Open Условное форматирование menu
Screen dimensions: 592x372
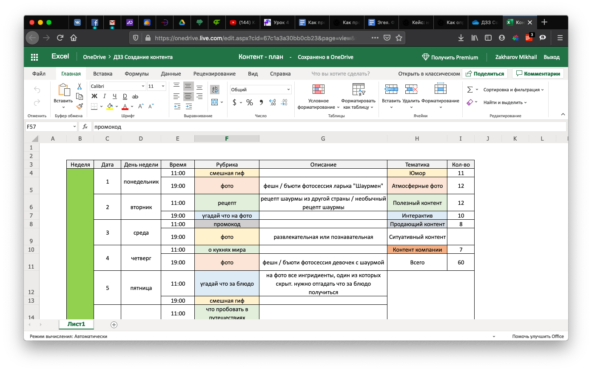click(318, 97)
